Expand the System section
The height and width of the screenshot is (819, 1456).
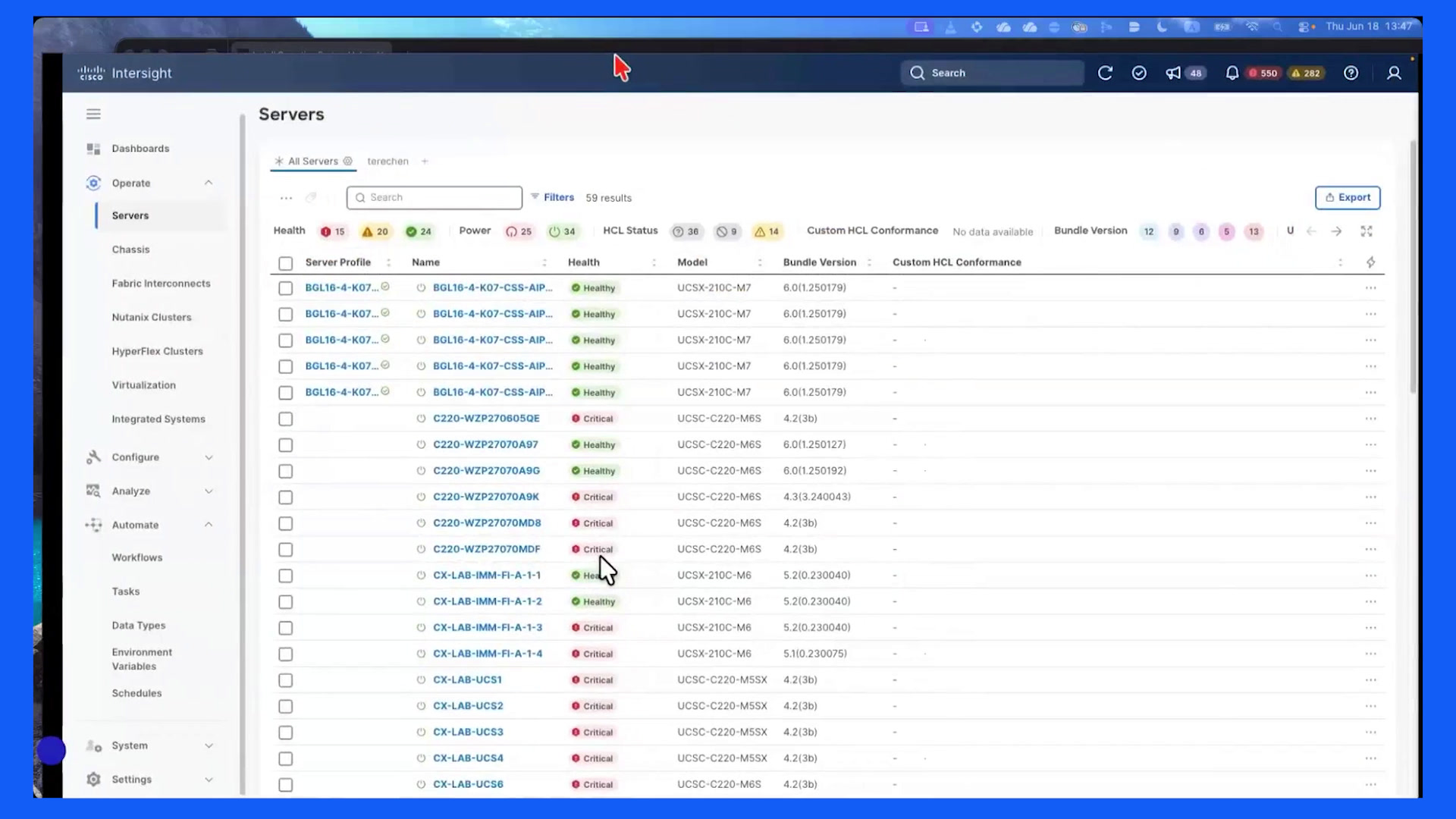[209, 746]
